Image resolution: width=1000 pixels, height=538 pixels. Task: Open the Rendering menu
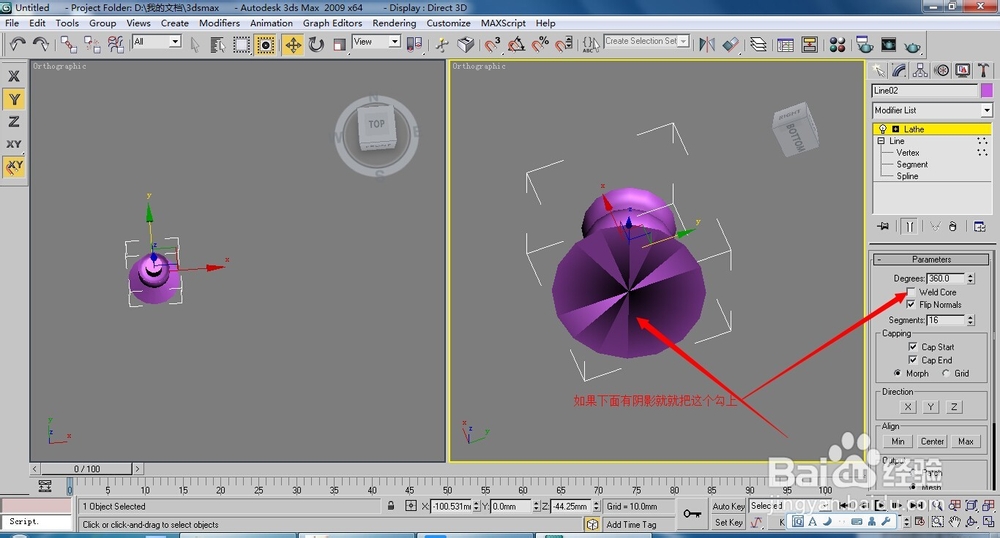click(394, 23)
